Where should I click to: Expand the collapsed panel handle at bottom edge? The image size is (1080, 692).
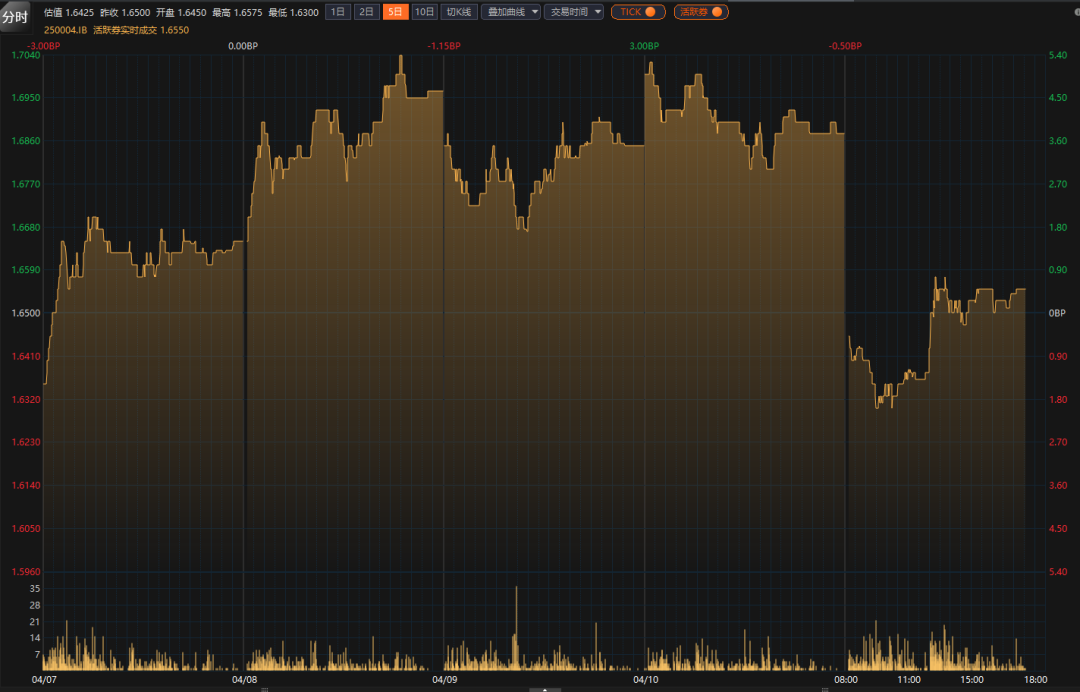[x=544, y=689]
